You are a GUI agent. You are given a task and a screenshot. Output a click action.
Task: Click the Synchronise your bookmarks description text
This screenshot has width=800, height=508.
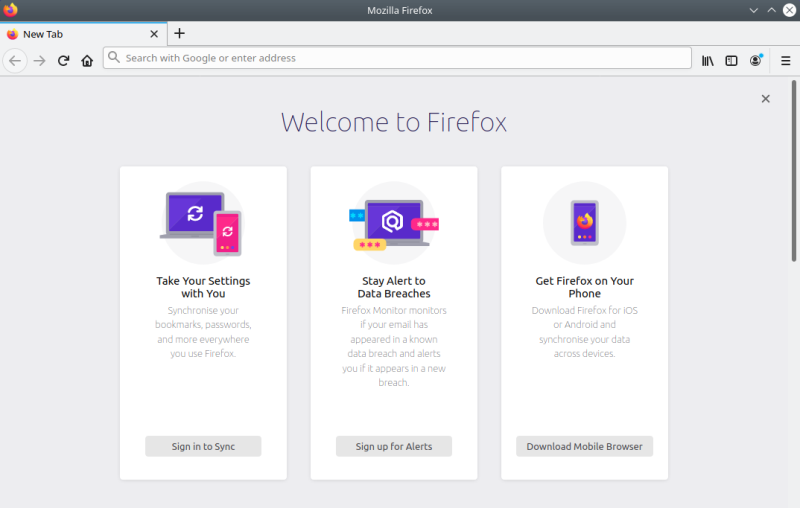203,332
